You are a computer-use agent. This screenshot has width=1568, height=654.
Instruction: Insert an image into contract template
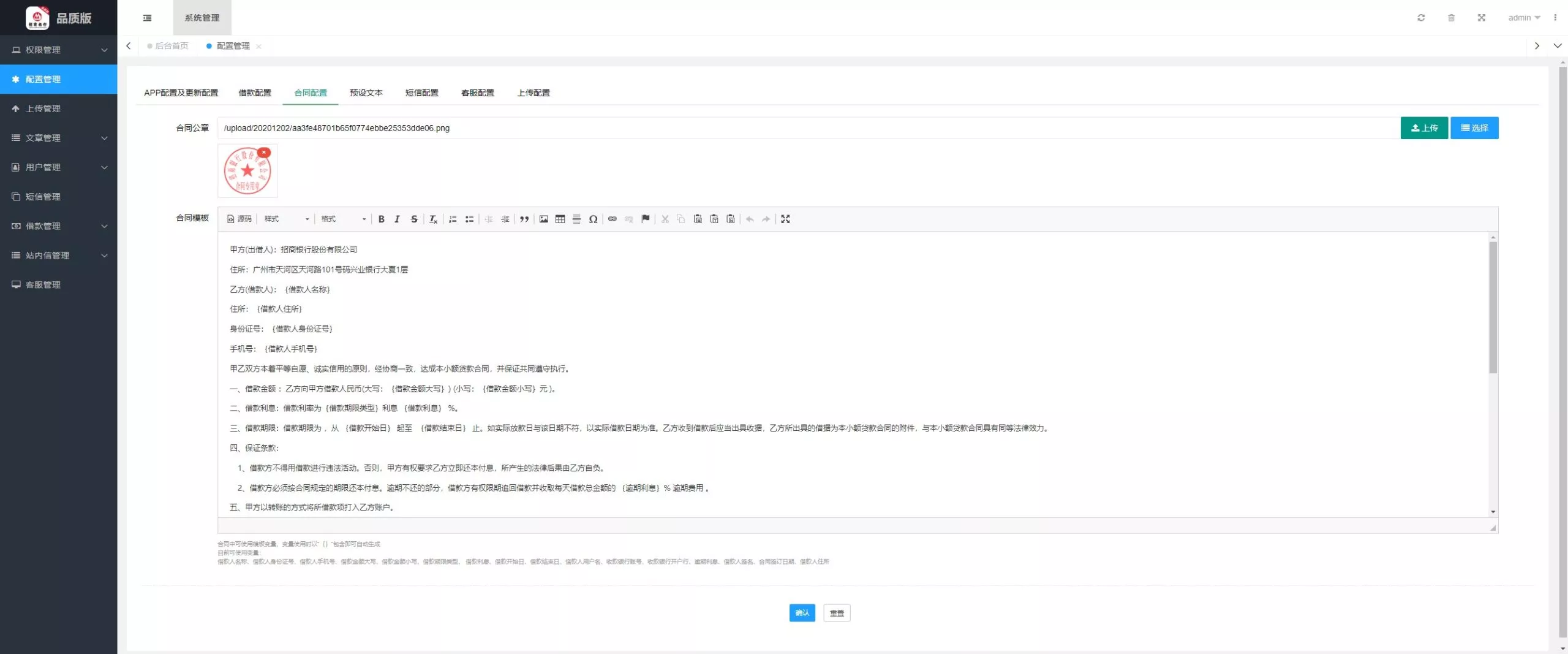543,219
